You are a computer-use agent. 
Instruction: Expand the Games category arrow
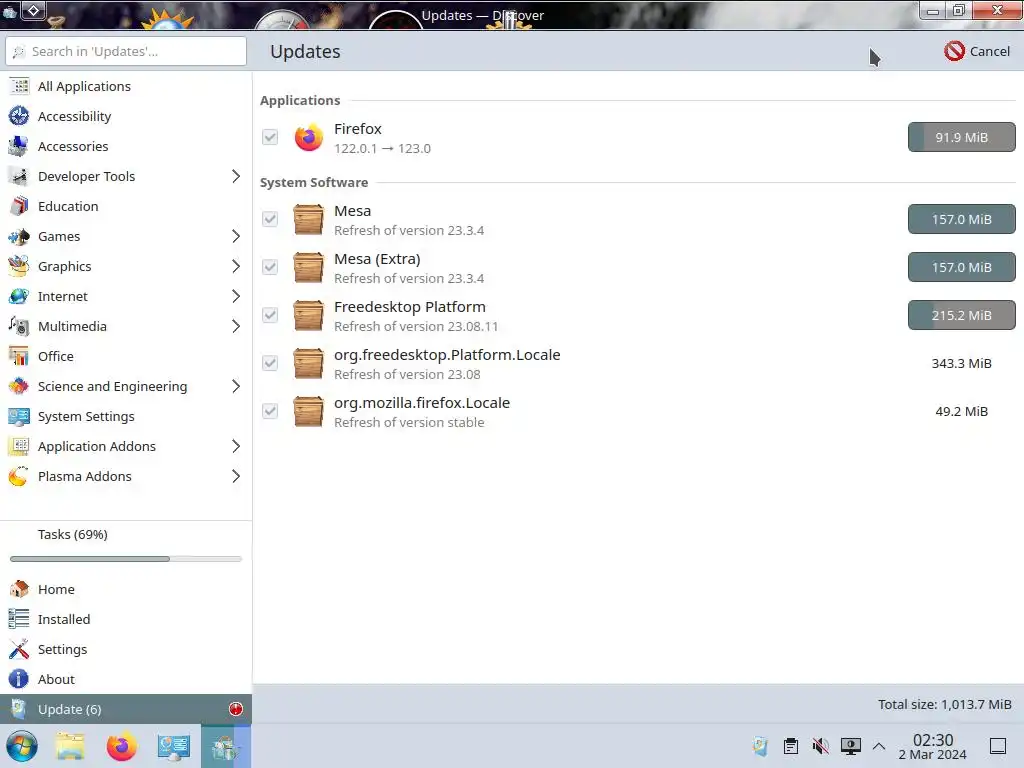[x=236, y=236]
